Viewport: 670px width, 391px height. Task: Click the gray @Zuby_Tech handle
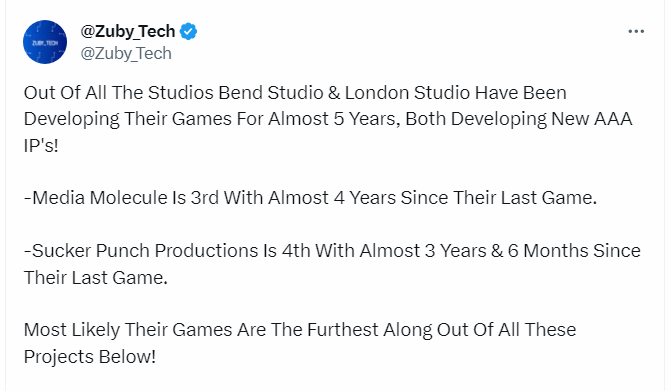[x=126, y=53]
